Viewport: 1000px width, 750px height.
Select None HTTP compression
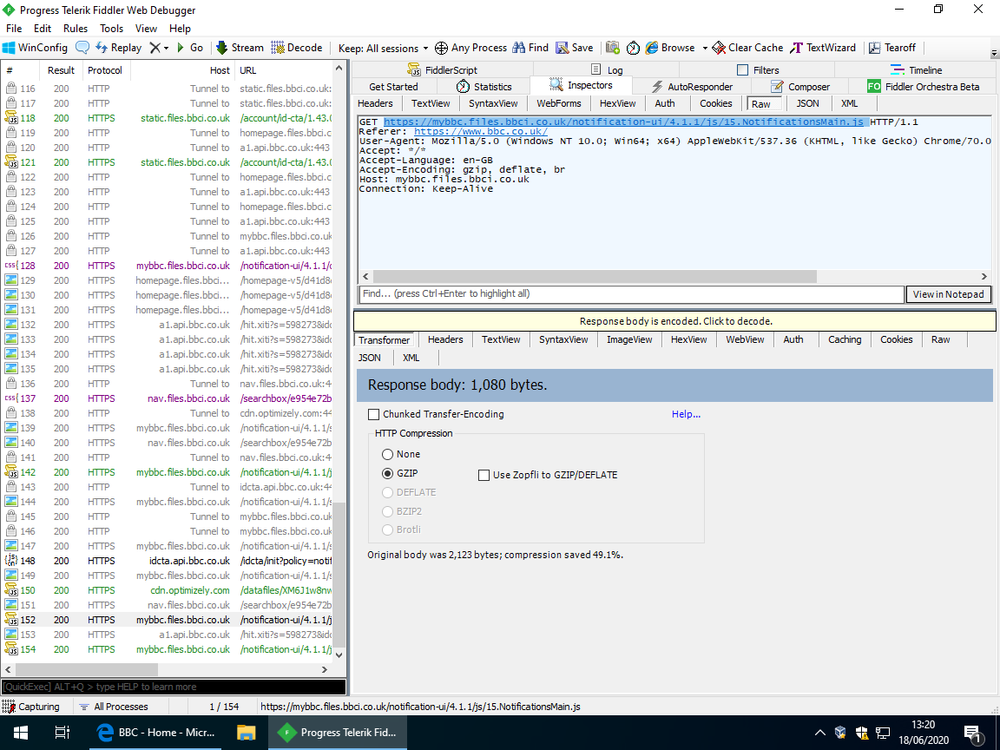click(387, 455)
